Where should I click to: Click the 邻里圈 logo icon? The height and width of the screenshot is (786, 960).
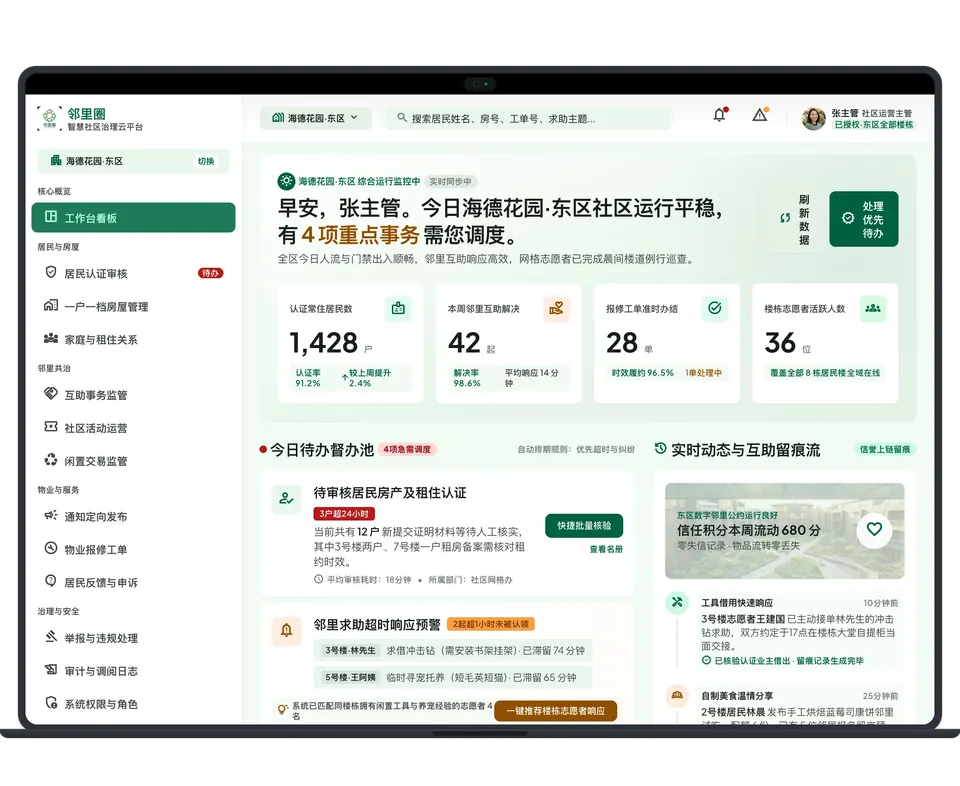(x=49, y=118)
